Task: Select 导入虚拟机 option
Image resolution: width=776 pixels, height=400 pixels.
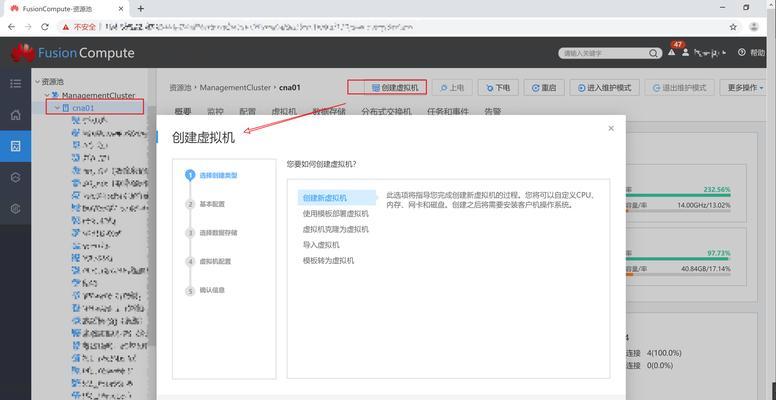Action: point(321,245)
